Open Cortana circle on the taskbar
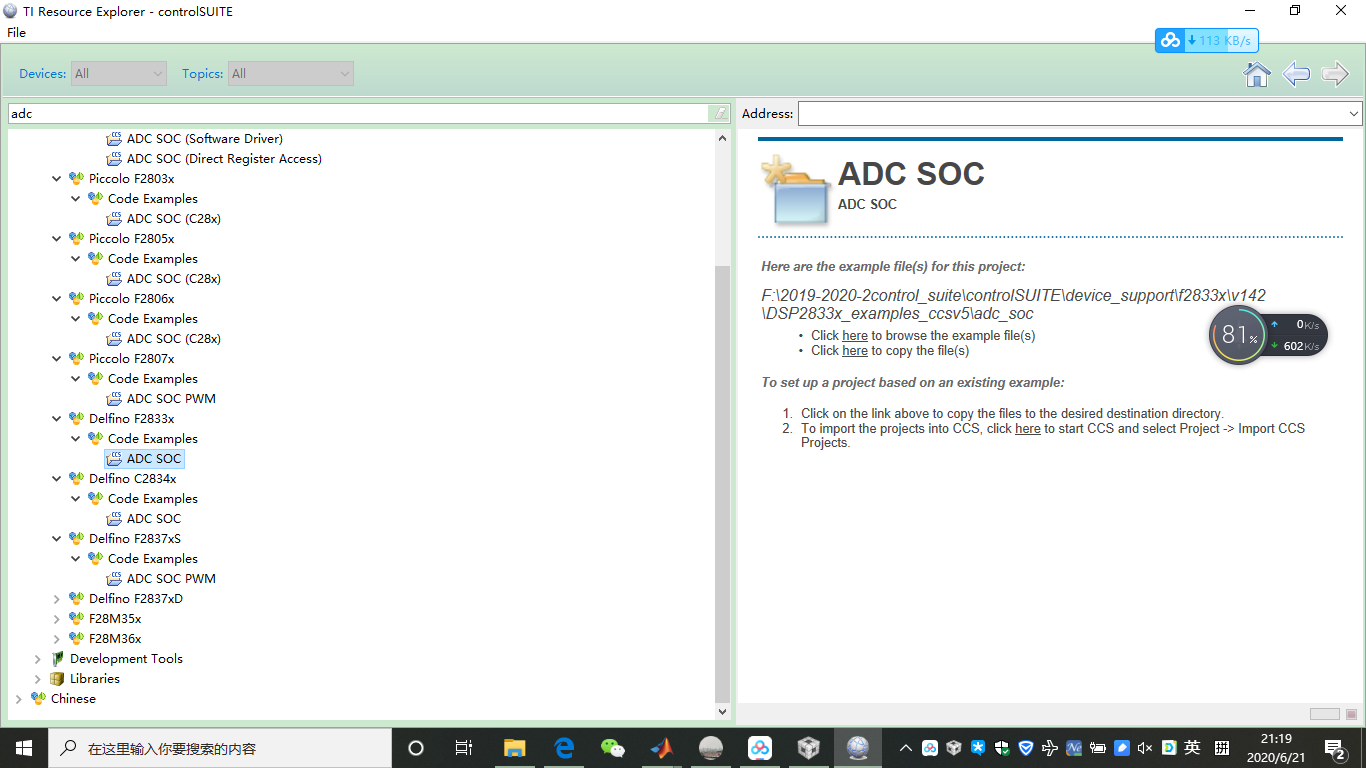This screenshot has width=1366, height=768. 416,748
